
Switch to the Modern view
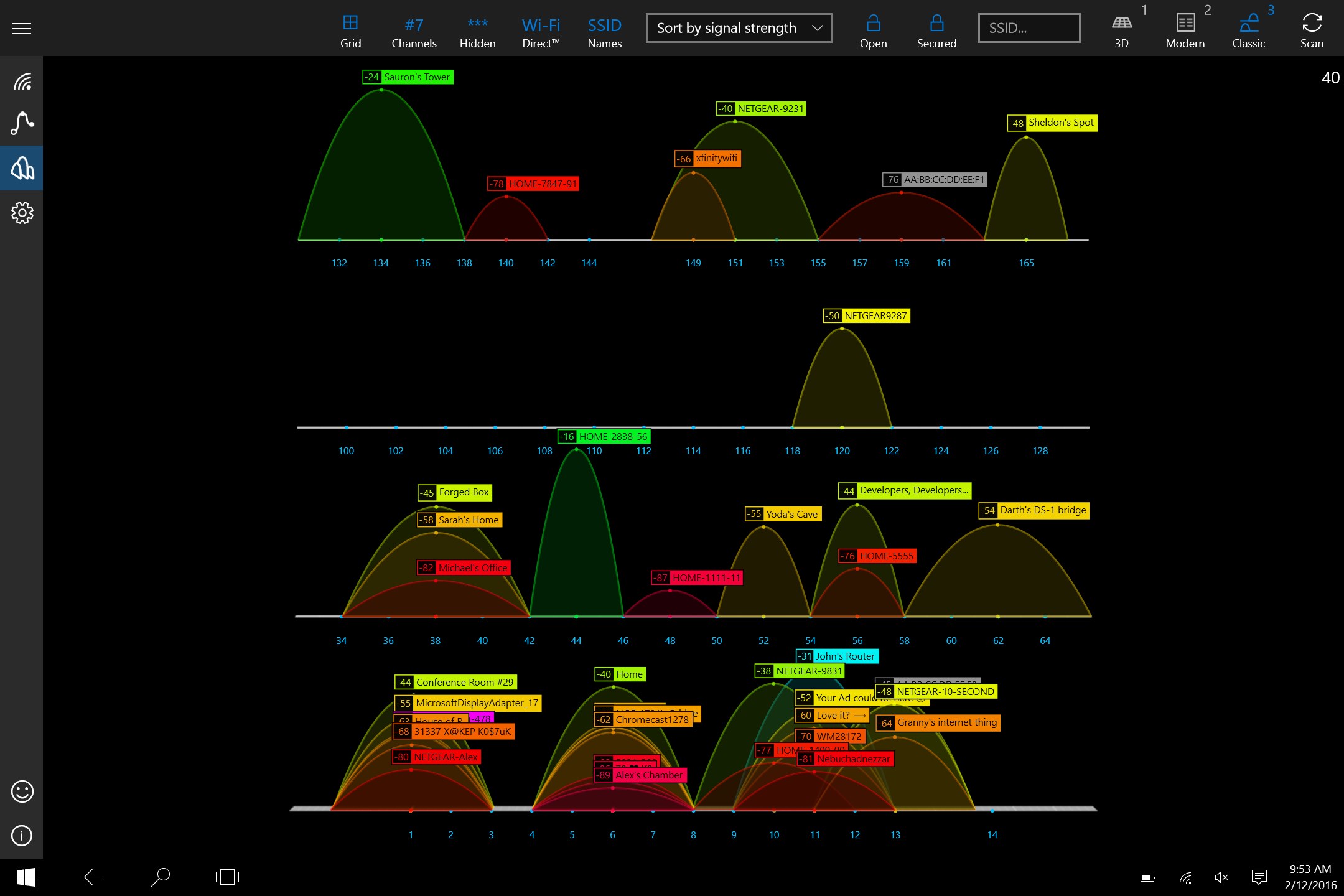click(x=1185, y=31)
